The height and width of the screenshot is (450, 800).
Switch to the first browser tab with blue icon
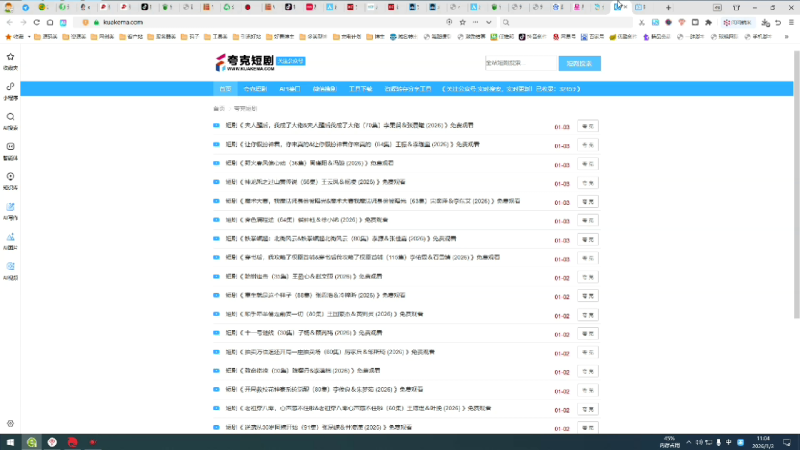26,8
